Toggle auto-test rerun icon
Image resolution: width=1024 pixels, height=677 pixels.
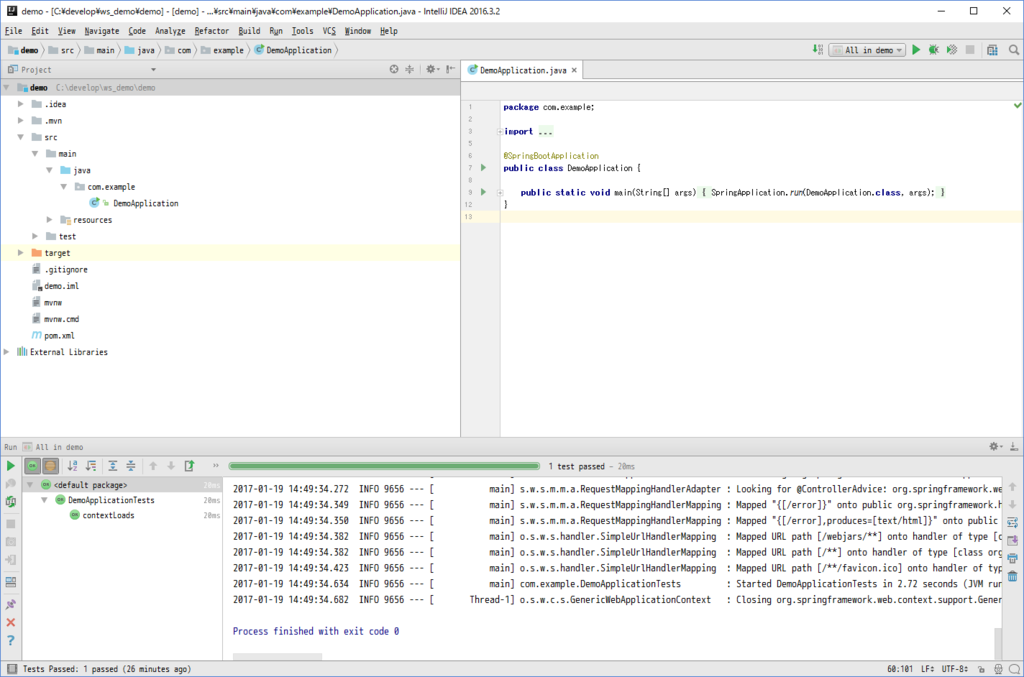pyautogui.click(x=10, y=501)
